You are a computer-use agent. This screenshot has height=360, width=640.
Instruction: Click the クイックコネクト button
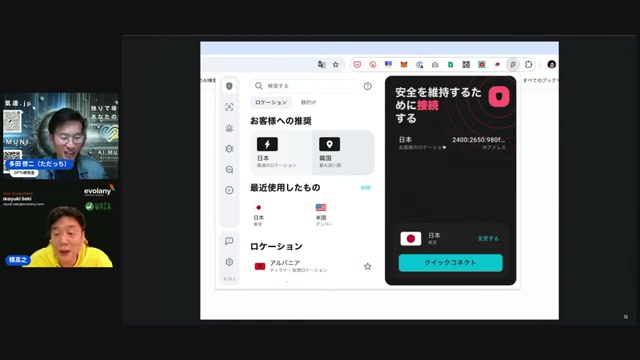(451, 263)
